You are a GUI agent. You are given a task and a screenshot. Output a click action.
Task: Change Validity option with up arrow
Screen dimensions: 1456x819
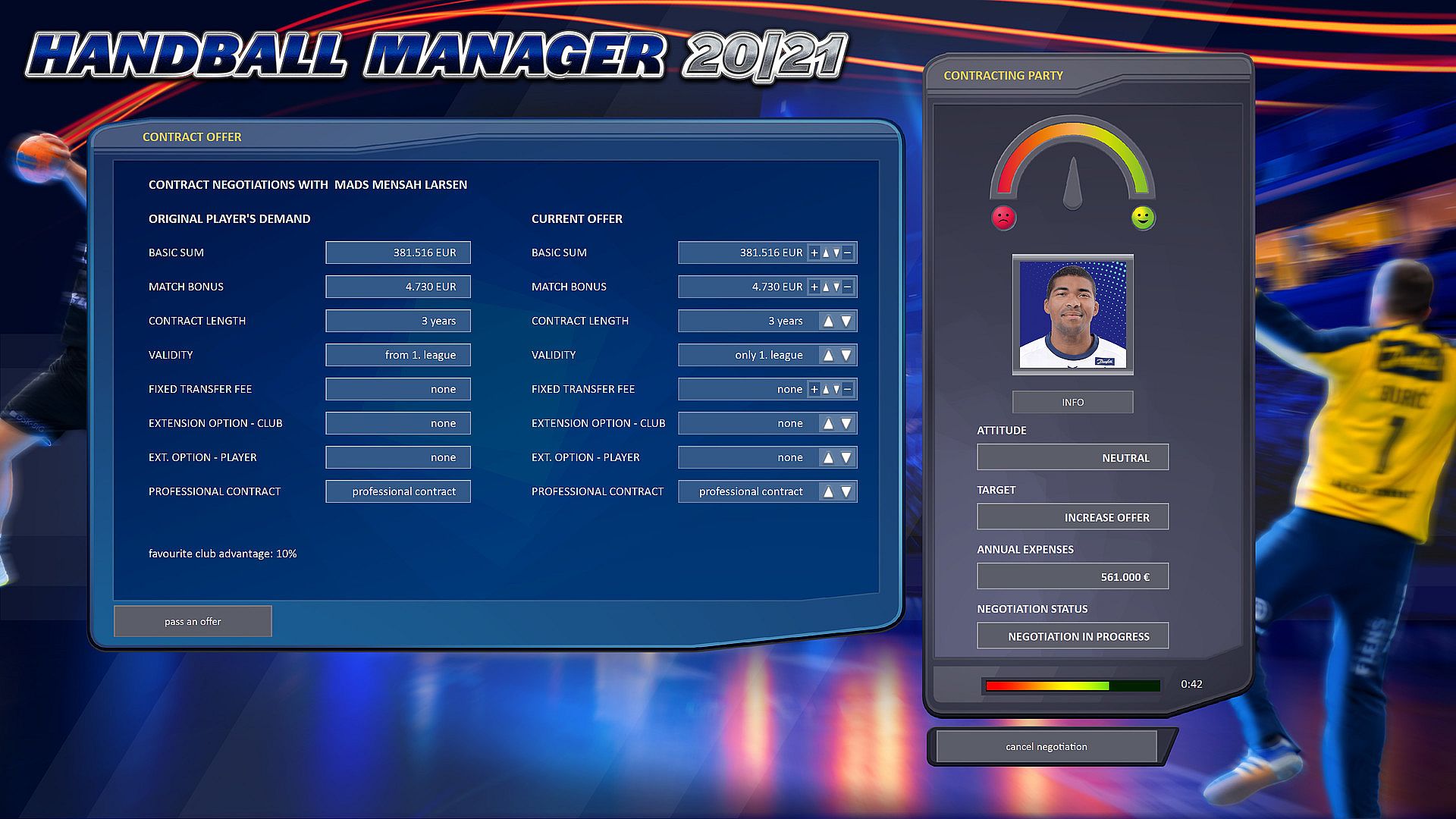pos(828,356)
